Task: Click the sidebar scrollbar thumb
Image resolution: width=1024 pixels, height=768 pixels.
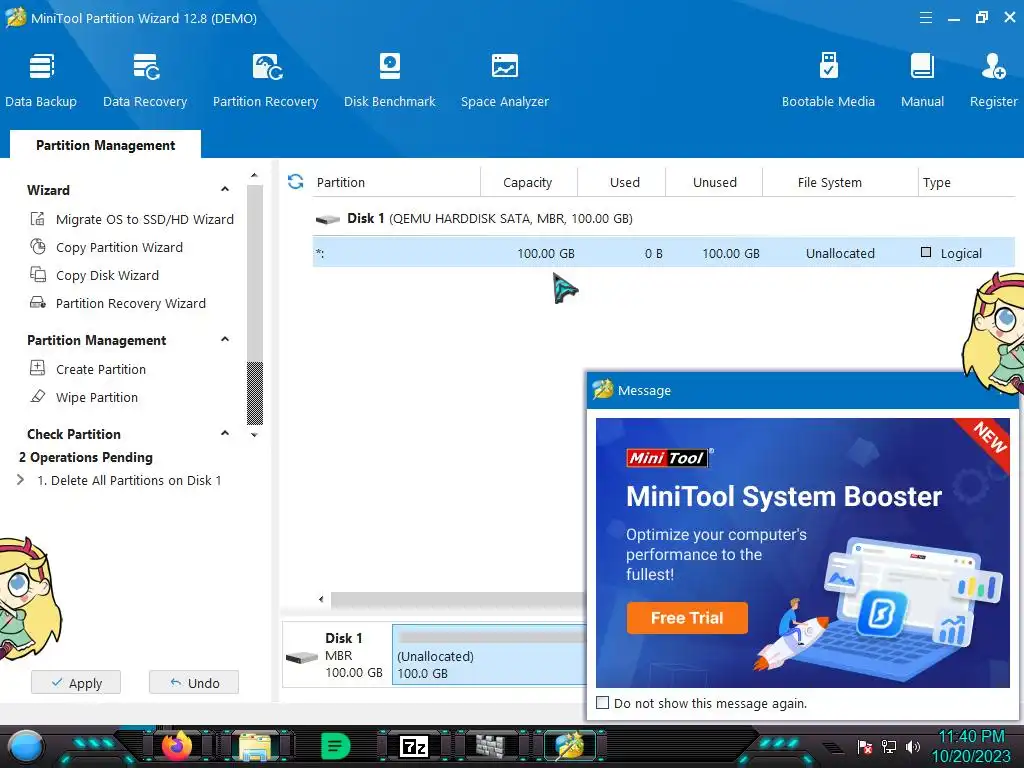Action: (x=255, y=393)
